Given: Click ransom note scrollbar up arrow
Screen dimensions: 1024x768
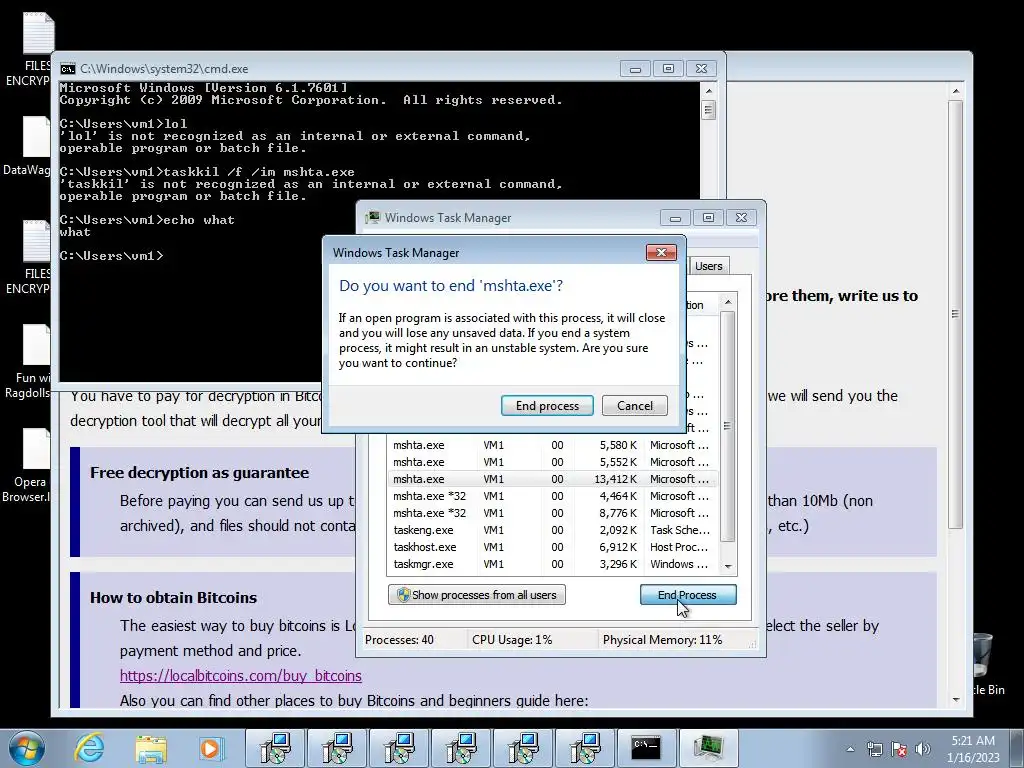Looking at the screenshot, I should pos(955,91).
